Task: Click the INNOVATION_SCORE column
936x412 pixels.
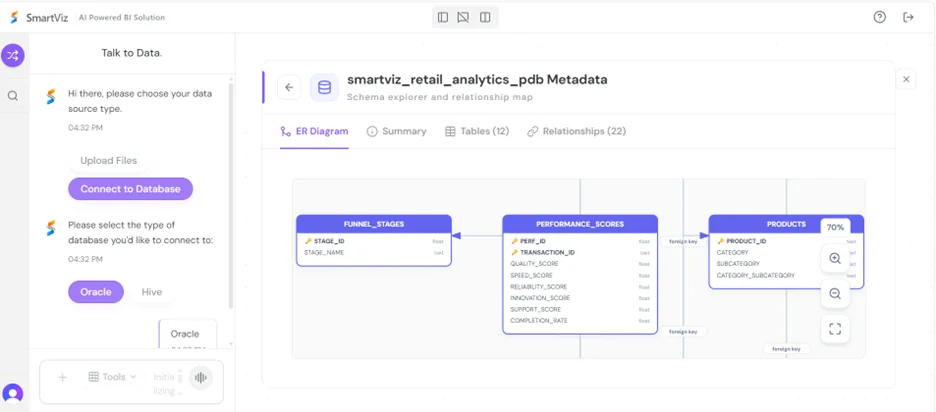Action: click(x=580, y=298)
